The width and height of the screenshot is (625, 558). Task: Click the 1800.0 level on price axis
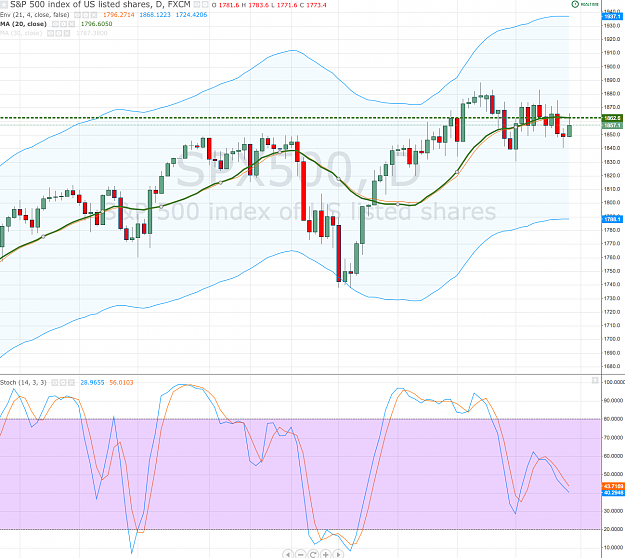pyautogui.click(x=613, y=202)
